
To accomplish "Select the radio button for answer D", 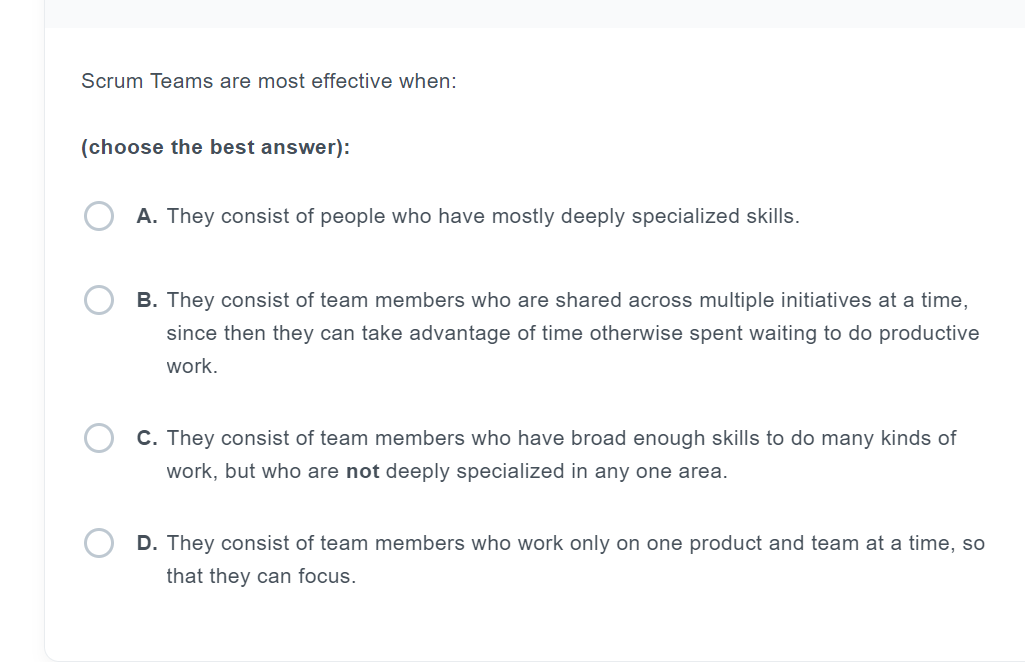I will (98, 543).
